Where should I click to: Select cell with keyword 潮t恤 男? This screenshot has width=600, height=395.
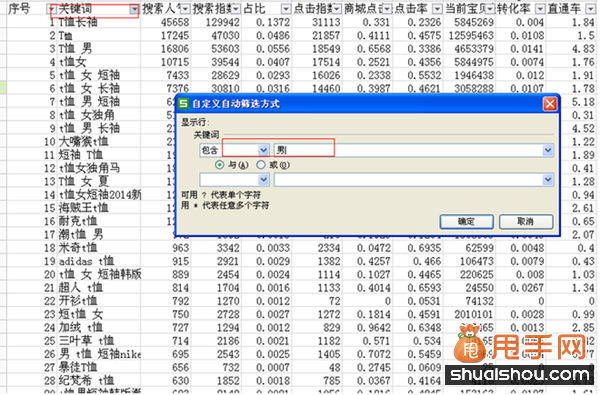99,234
